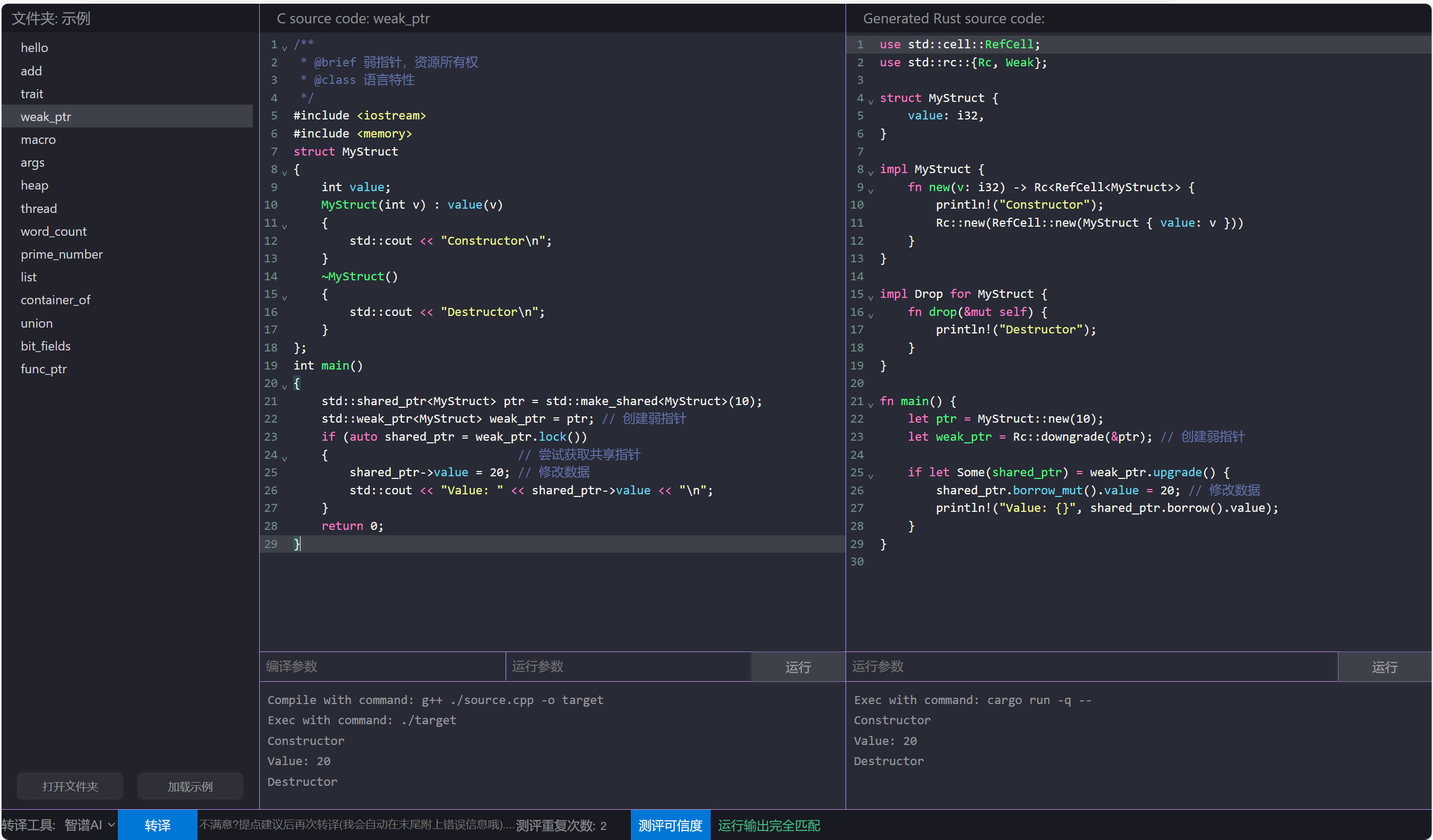The width and height of the screenshot is (1433, 840).
Task: Open the word_count example
Action: (x=127, y=232)
